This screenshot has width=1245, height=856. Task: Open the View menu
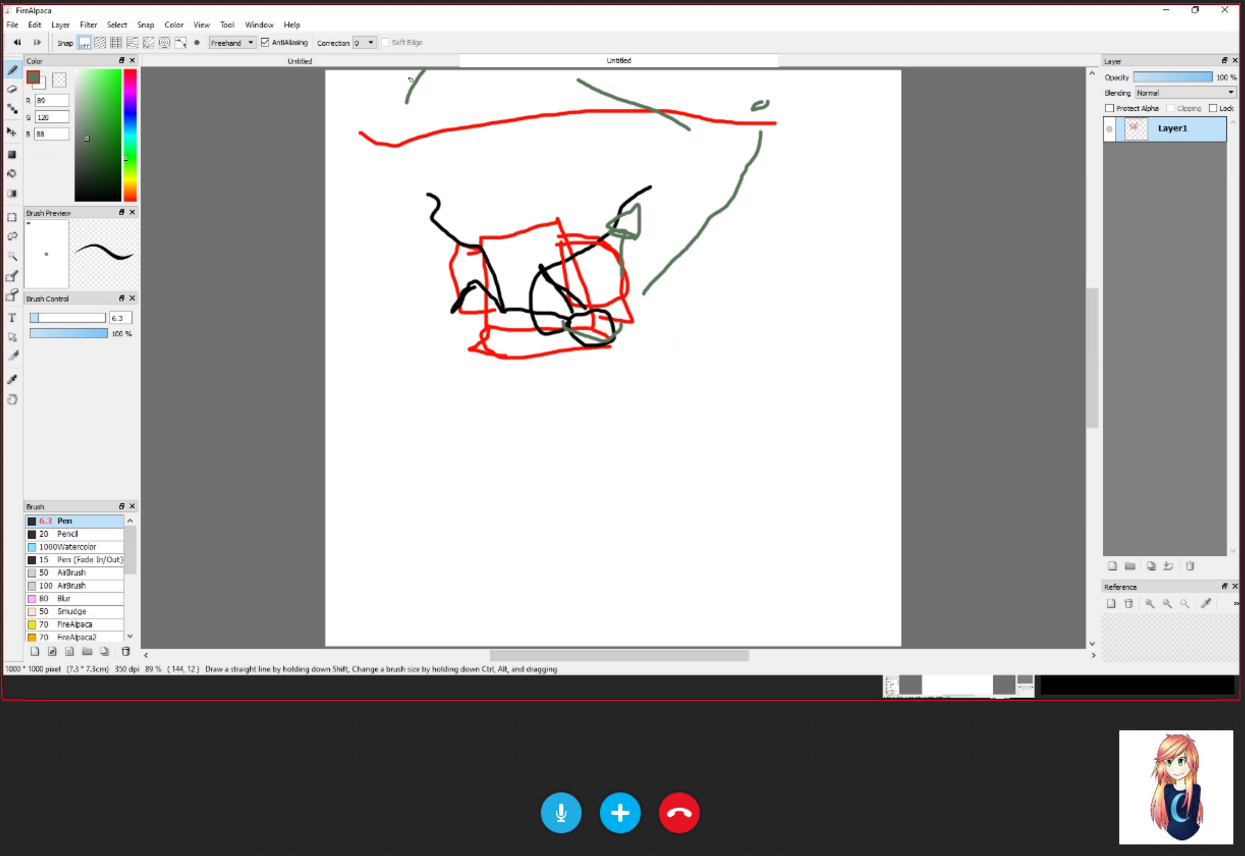click(x=202, y=25)
